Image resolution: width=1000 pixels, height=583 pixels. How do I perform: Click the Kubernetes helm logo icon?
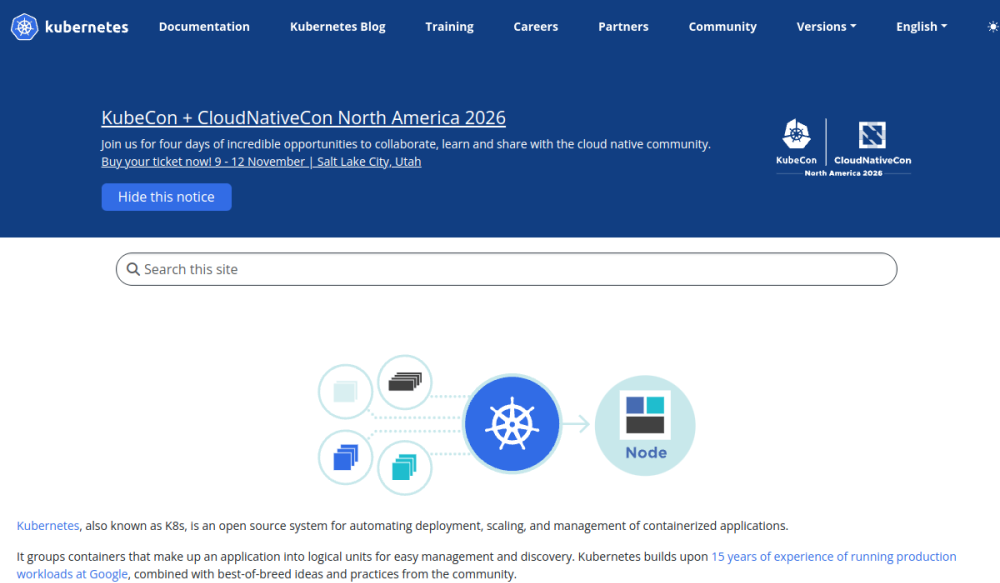[x=24, y=27]
